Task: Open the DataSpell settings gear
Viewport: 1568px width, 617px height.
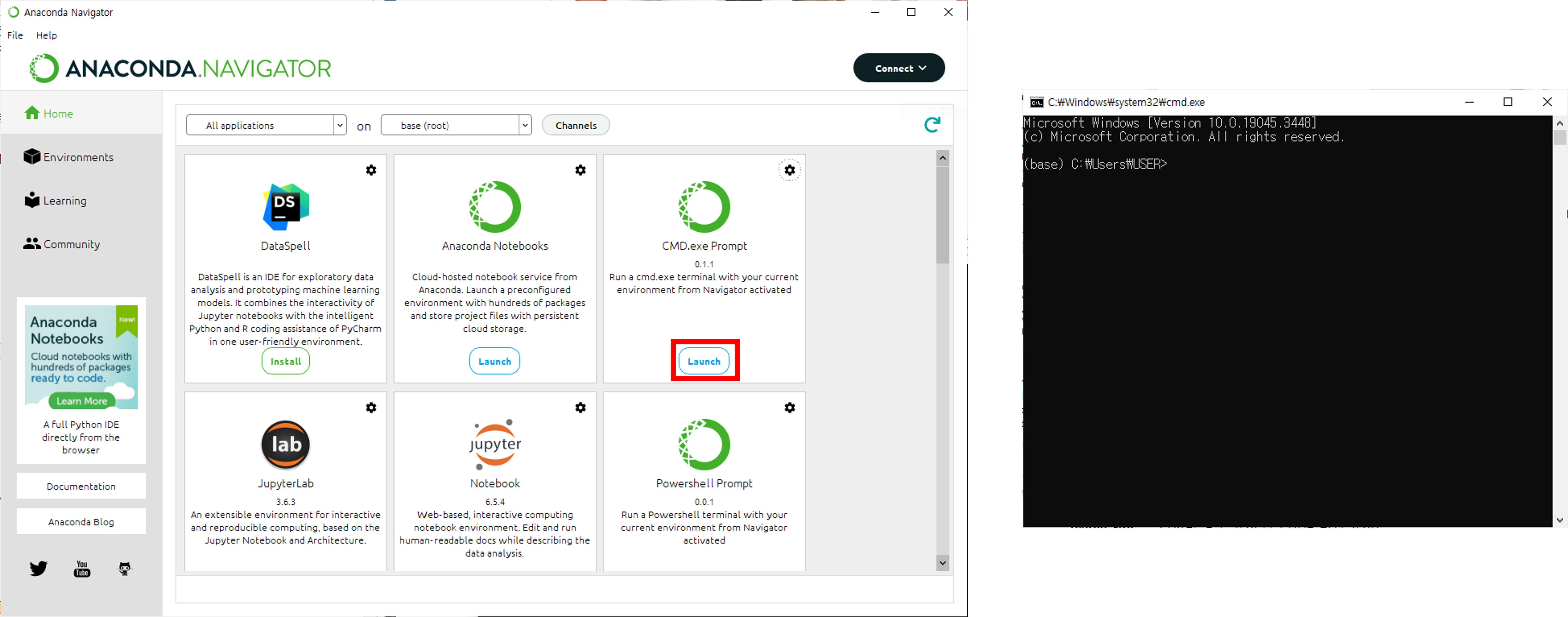Action: coord(371,170)
